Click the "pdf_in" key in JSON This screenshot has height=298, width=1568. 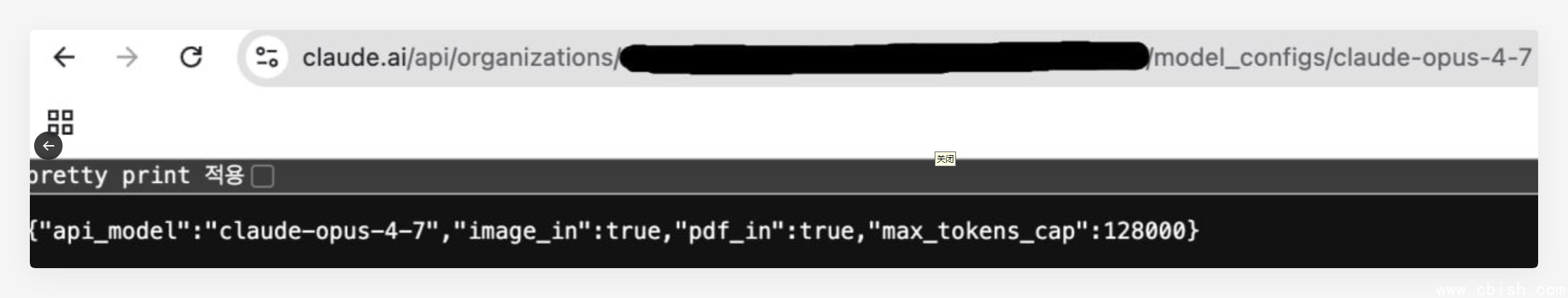tap(731, 230)
